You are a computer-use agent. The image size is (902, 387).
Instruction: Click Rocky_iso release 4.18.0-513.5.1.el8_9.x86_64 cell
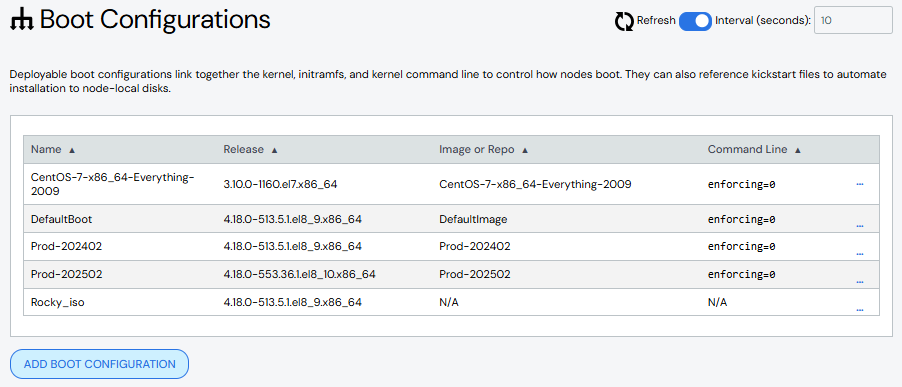293,302
